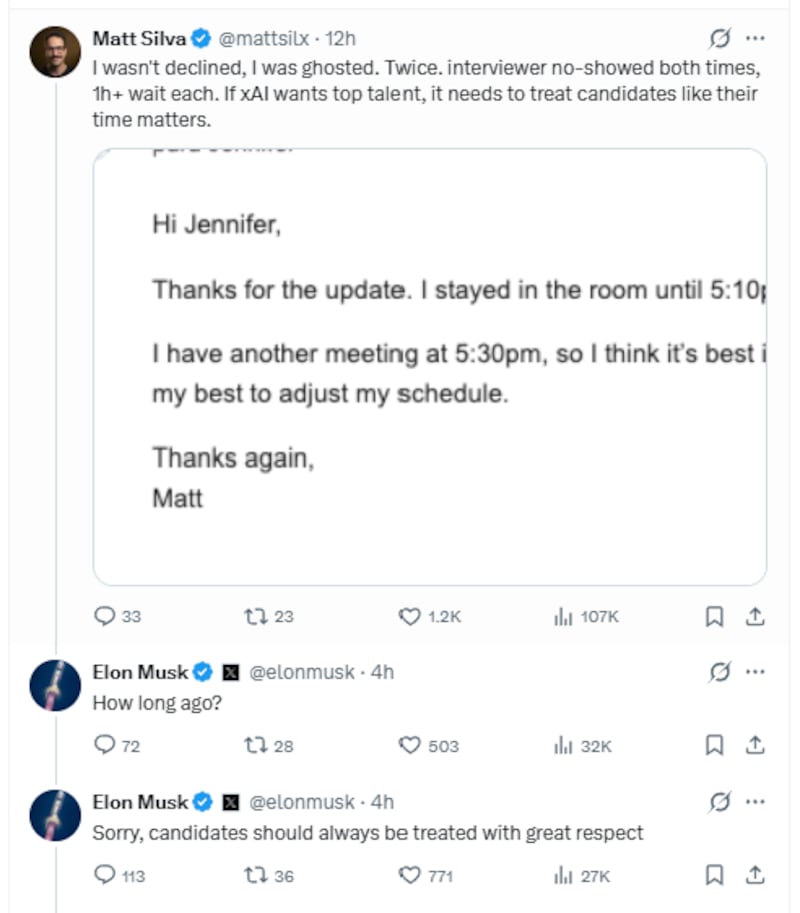Open more options on Elon Musk's first reply
This screenshot has width=800, height=913.
tap(757, 671)
